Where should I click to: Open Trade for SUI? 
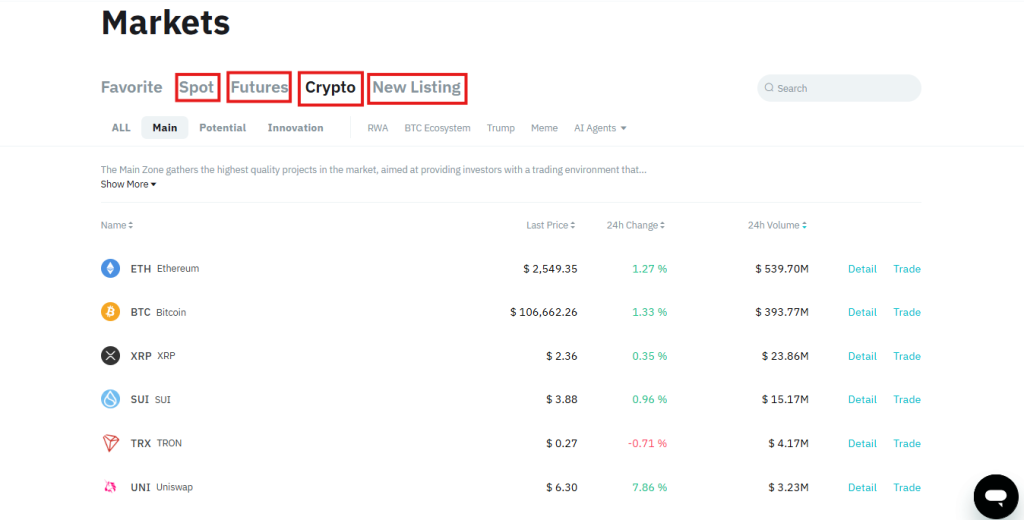pyautogui.click(x=906, y=399)
